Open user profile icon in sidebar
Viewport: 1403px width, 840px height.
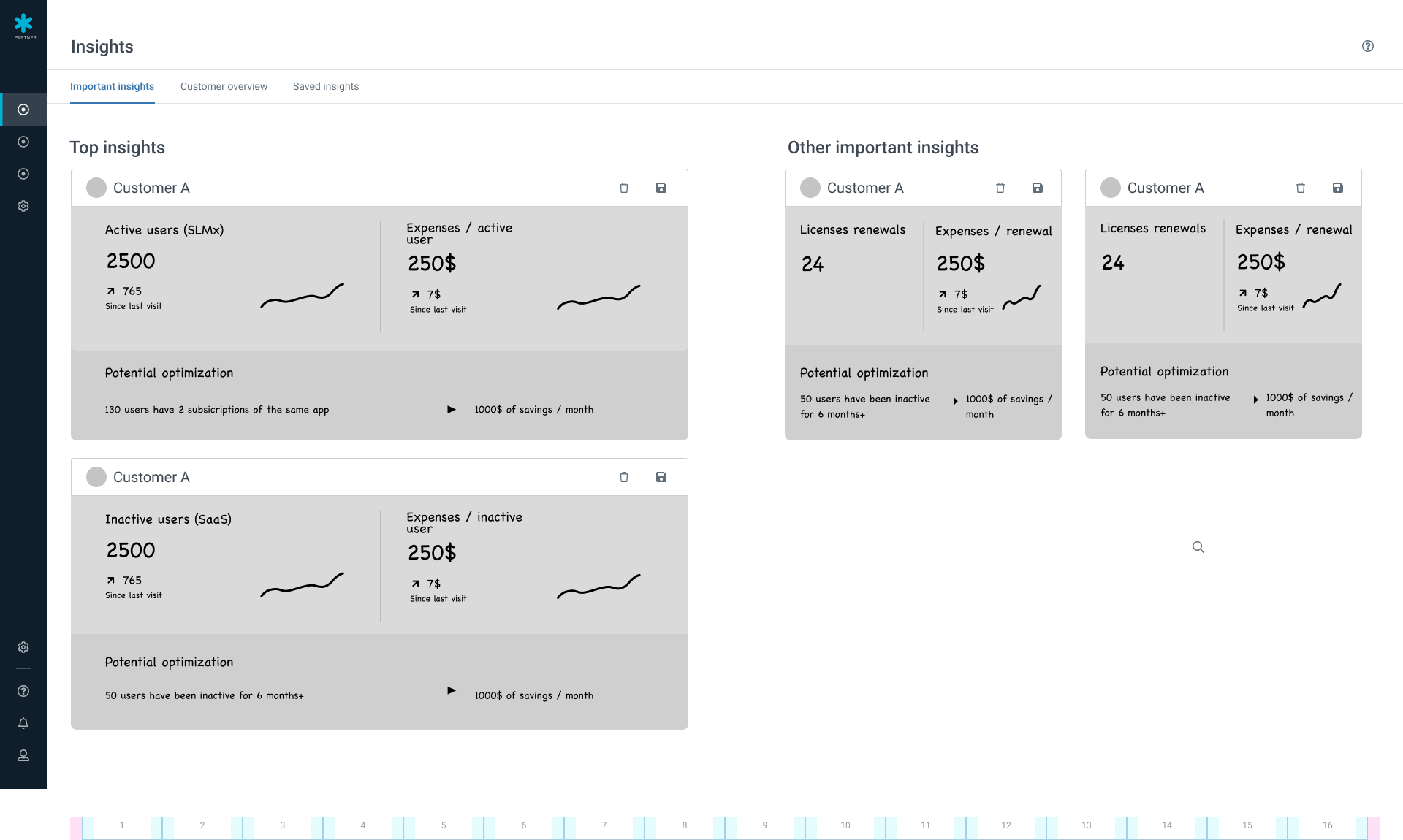tap(23, 755)
